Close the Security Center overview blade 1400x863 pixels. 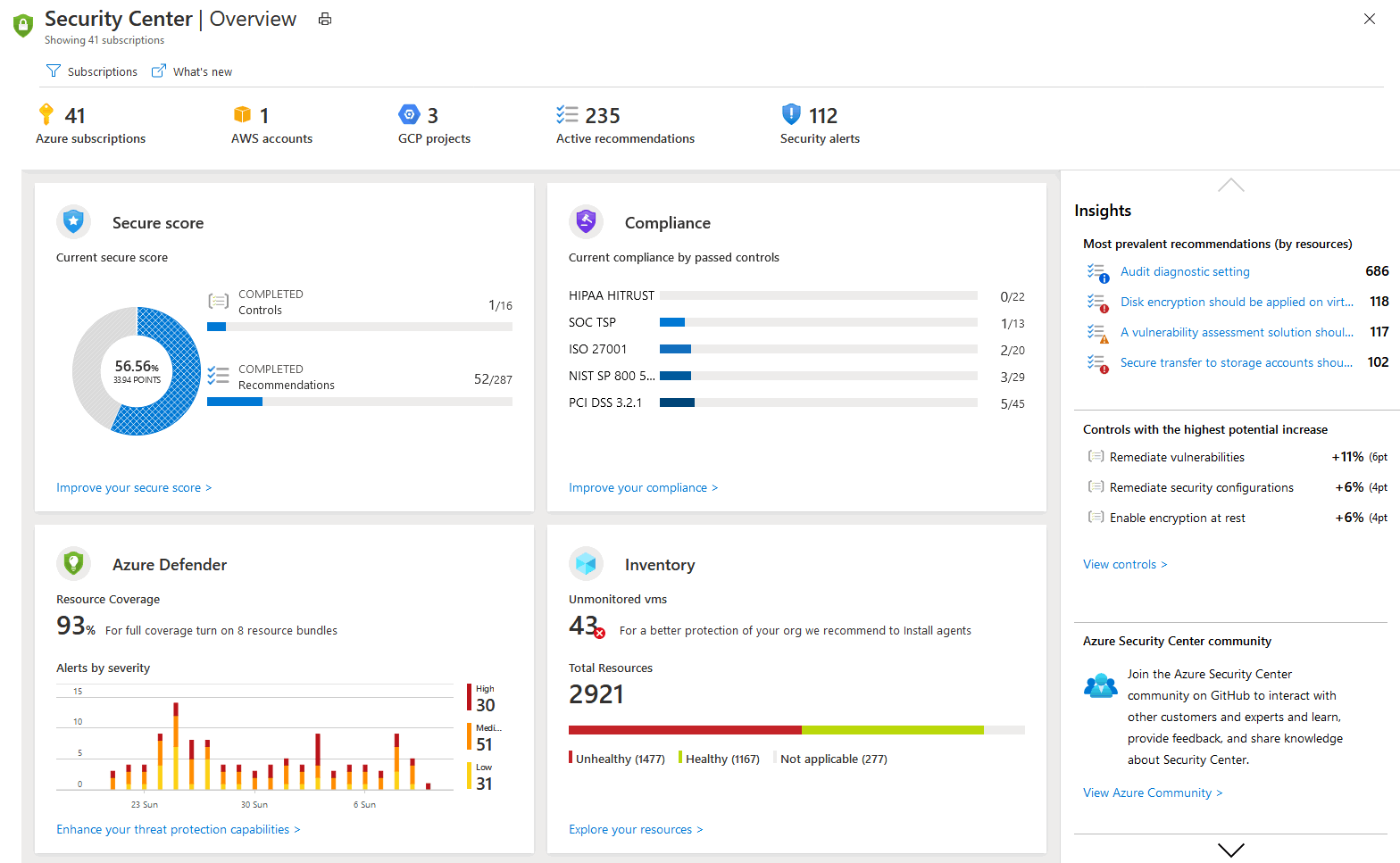click(1370, 19)
